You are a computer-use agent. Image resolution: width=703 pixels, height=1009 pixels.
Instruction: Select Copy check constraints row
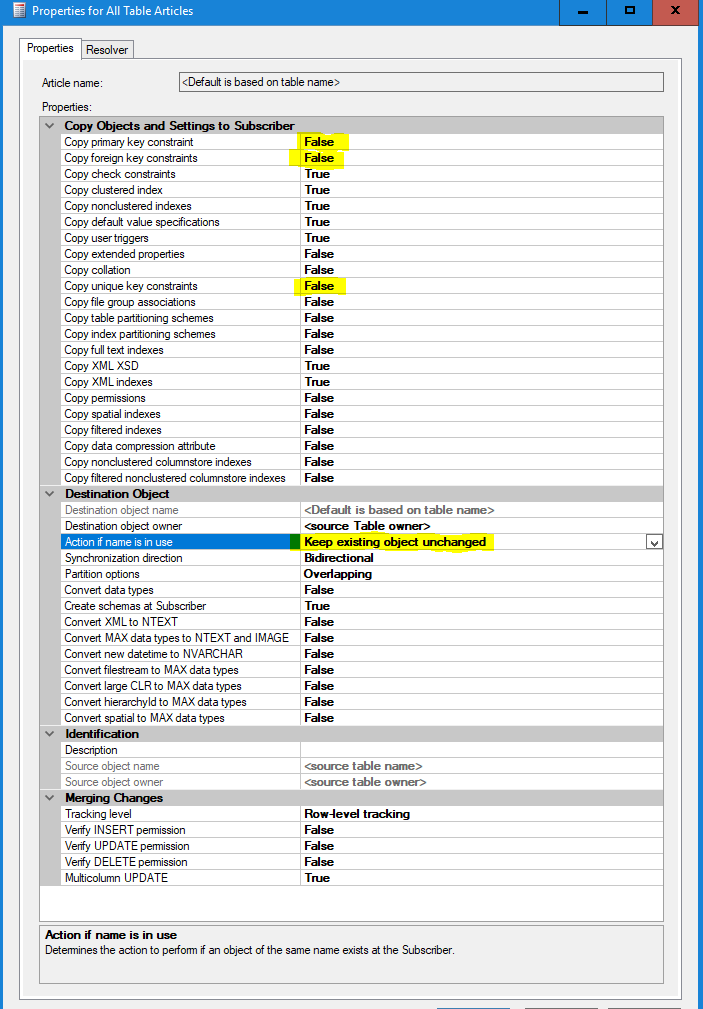click(362, 174)
